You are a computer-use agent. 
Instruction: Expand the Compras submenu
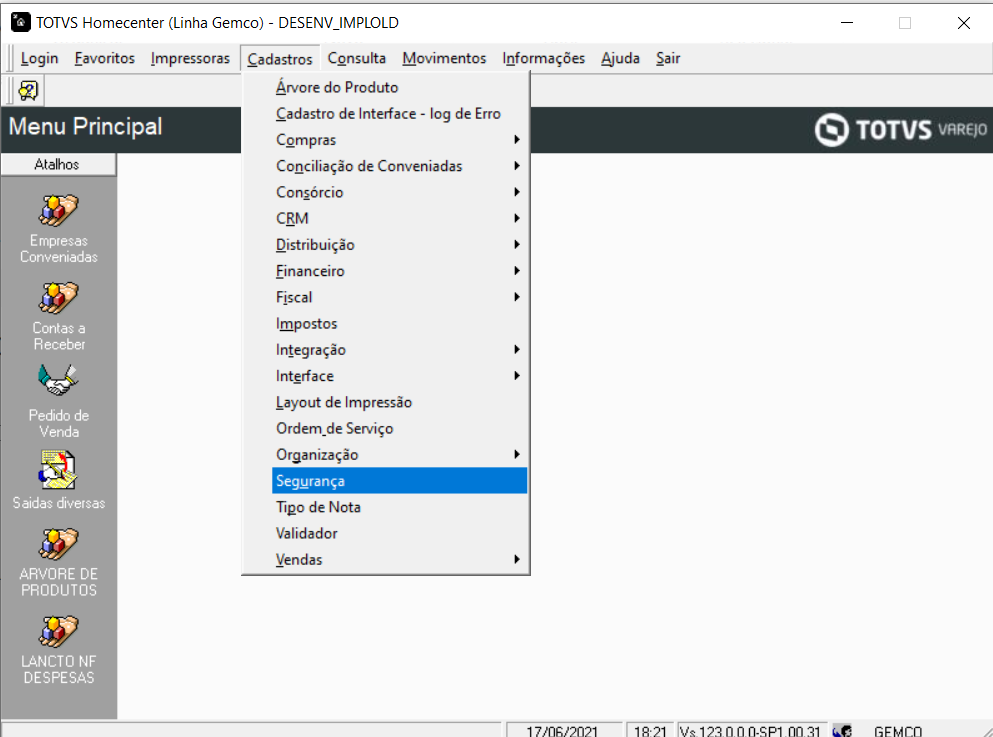click(x=400, y=140)
